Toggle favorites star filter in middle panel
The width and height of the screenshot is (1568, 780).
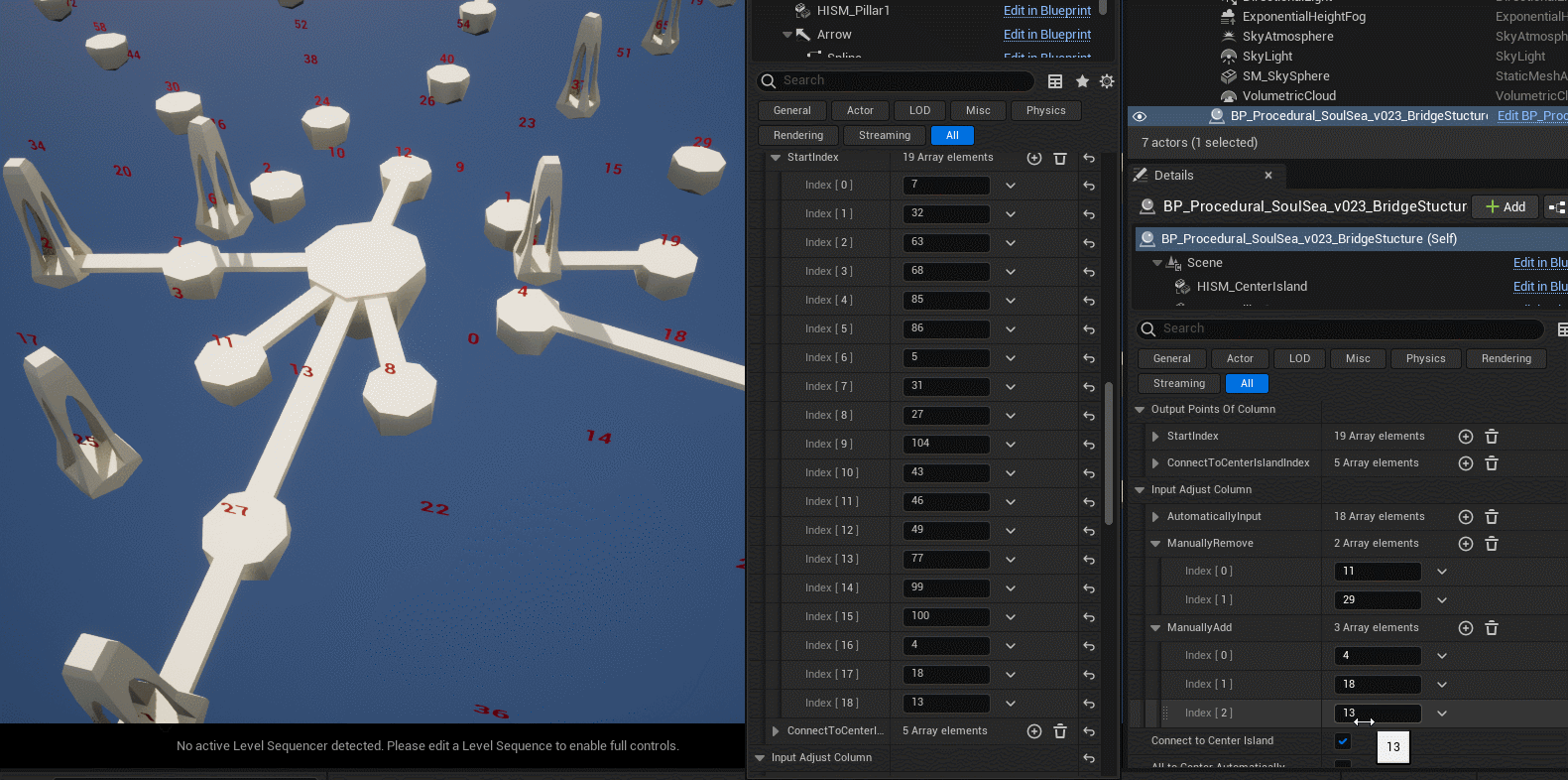1082,81
